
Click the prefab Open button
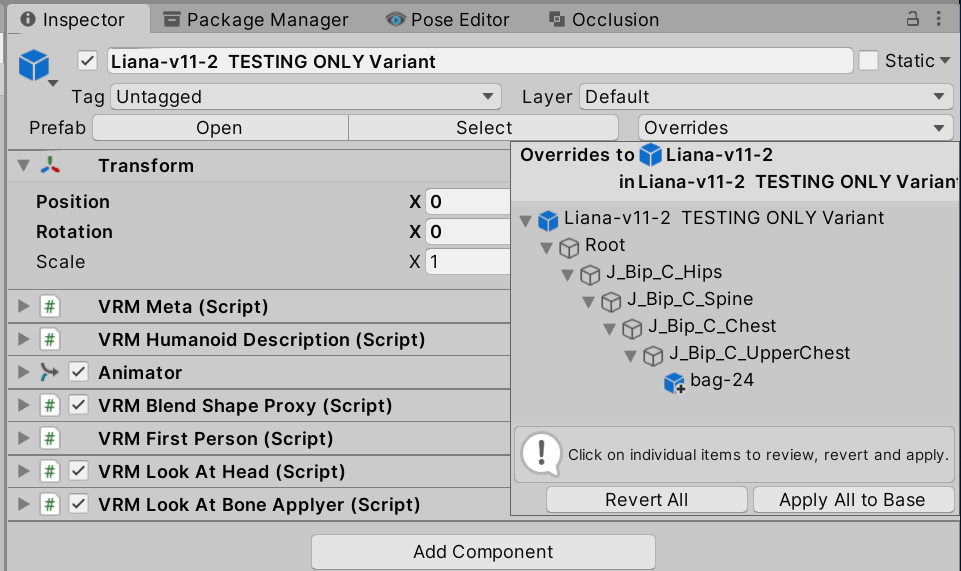219,127
